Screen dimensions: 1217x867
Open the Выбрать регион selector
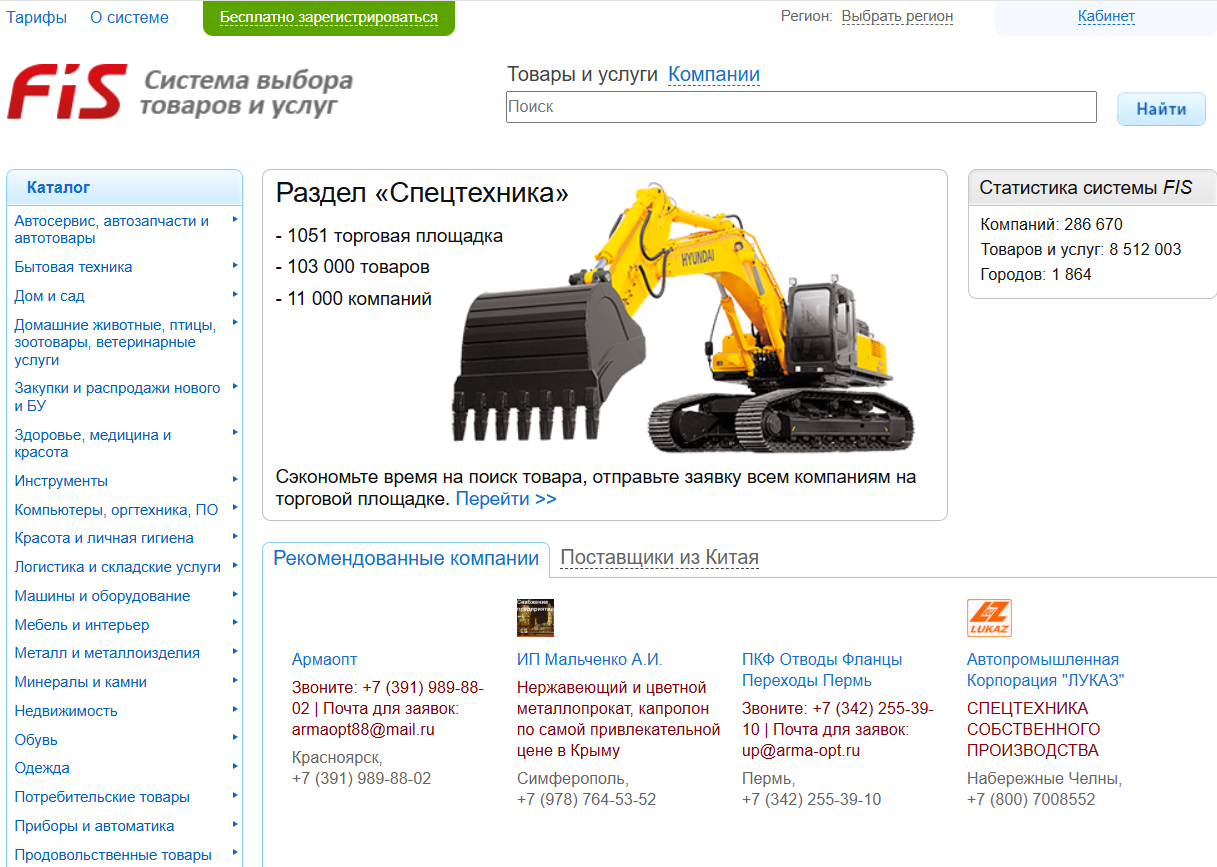[897, 17]
